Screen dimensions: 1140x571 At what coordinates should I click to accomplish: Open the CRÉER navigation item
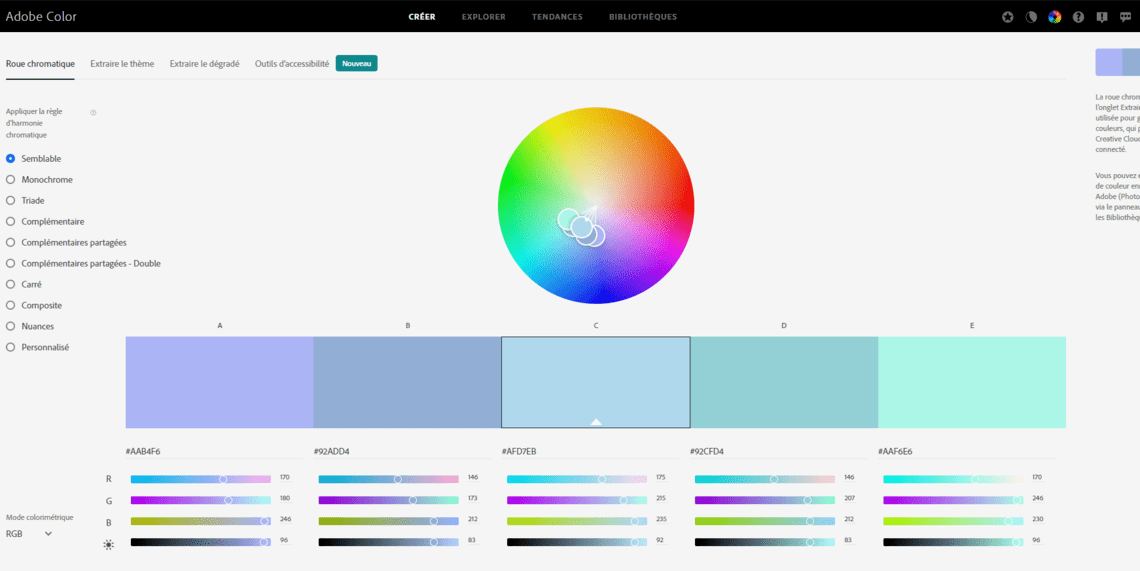[422, 17]
